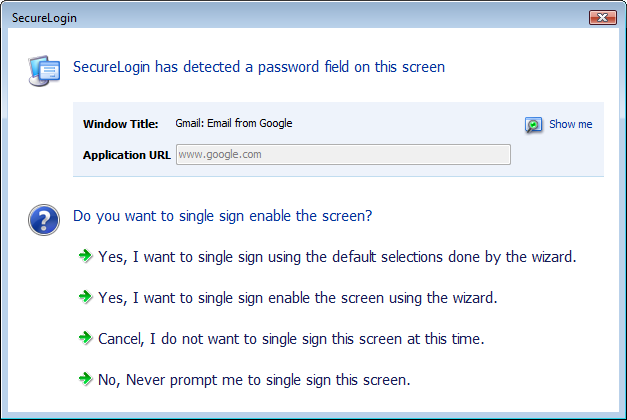This screenshot has height=420, width=627.
Task: Click green arrow beside 'Never prompt me' option
Action: (85, 379)
